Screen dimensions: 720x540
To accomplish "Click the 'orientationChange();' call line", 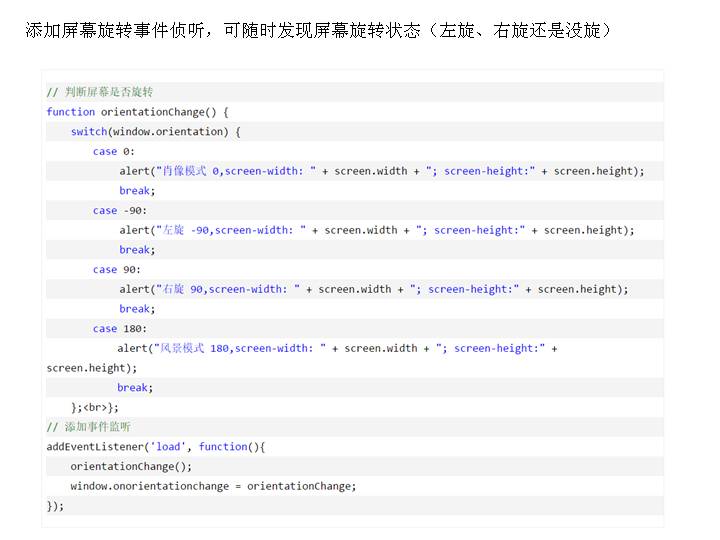I will (131, 466).
